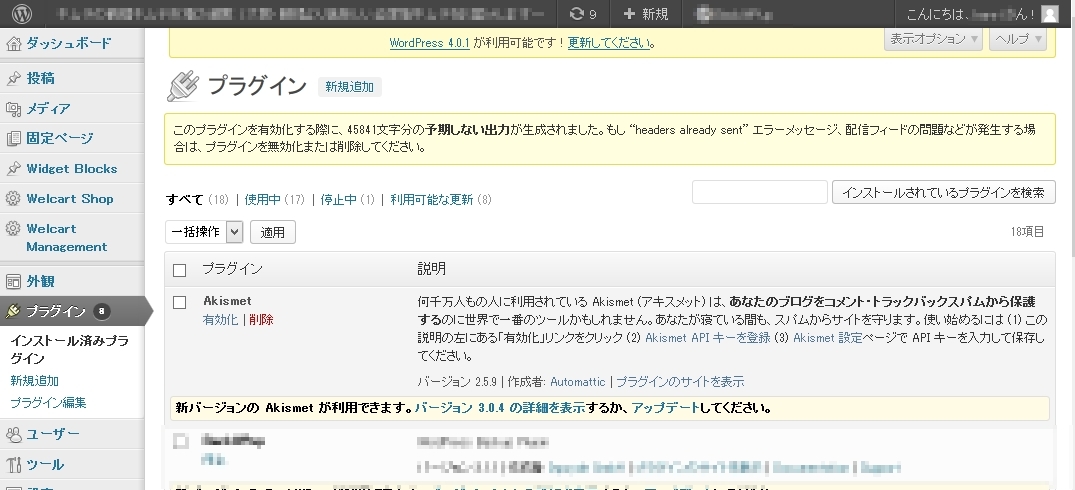Click the ツール tools icon

[13, 465]
